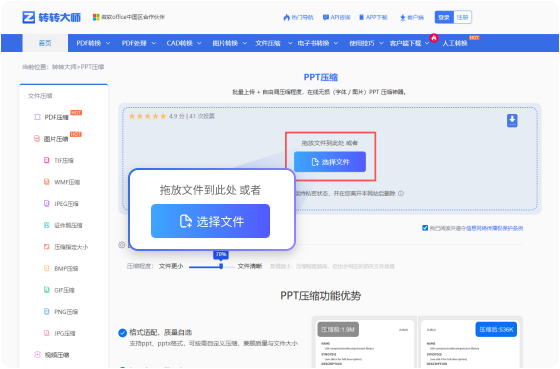The width and height of the screenshot is (560, 369).
Task: Click the 登录 button
Action: pos(444,17)
